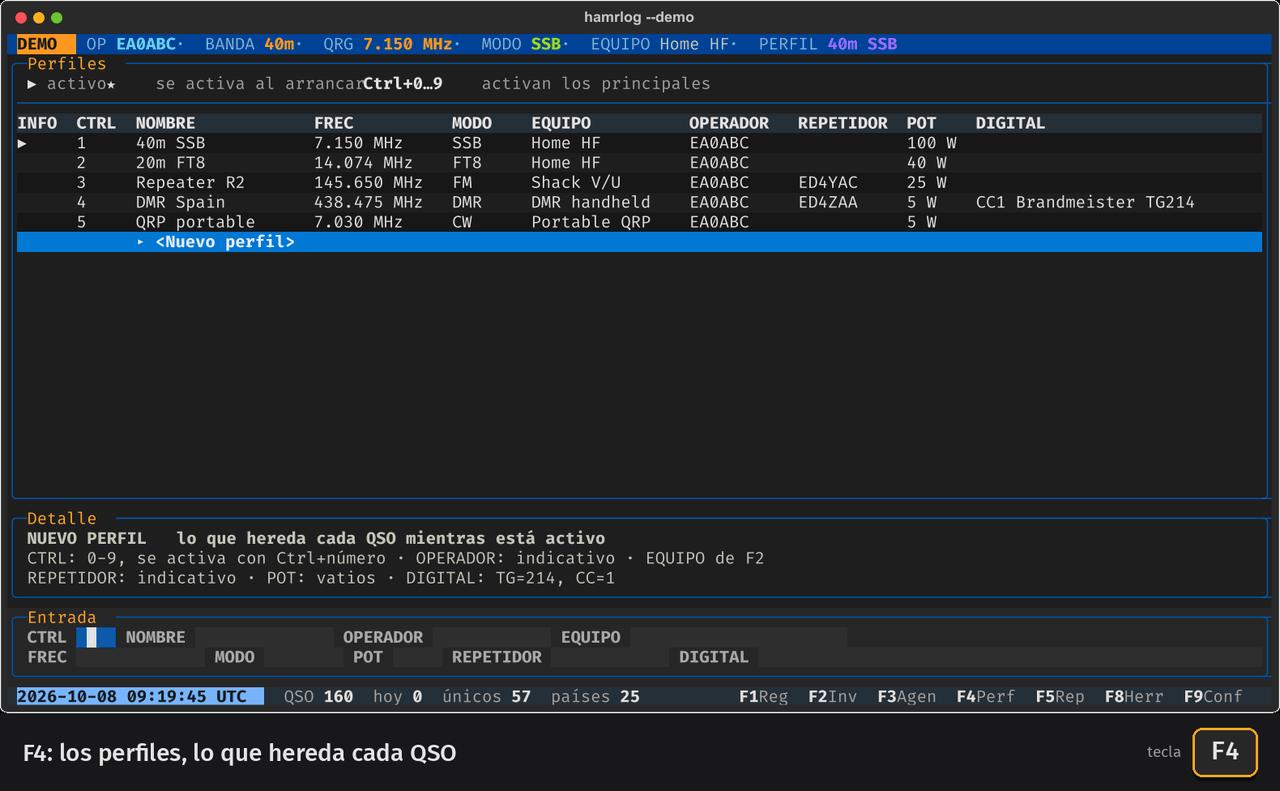This screenshot has height=791, width=1280.
Task: Click the INFO column header
Action: [37, 123]
